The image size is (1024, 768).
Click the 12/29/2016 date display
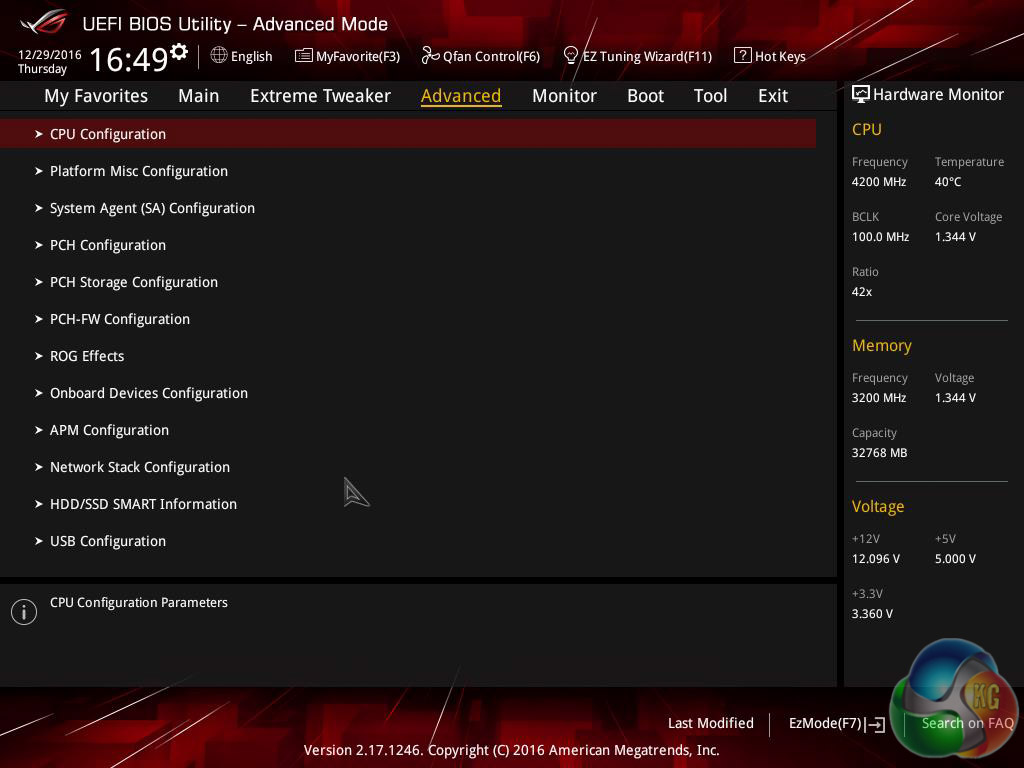coord(50,55)
